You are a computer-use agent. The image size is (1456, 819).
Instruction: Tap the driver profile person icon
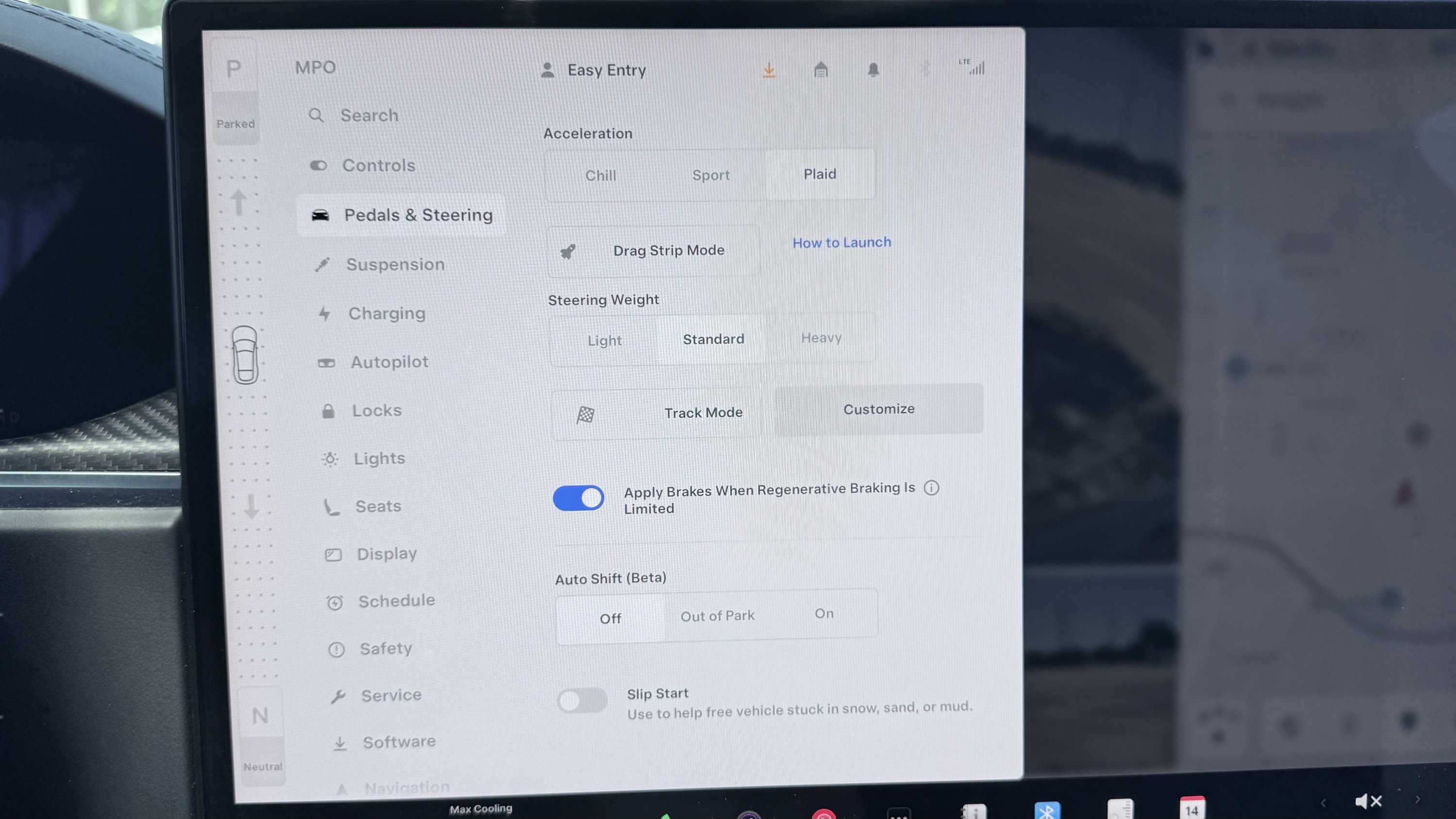547,70
